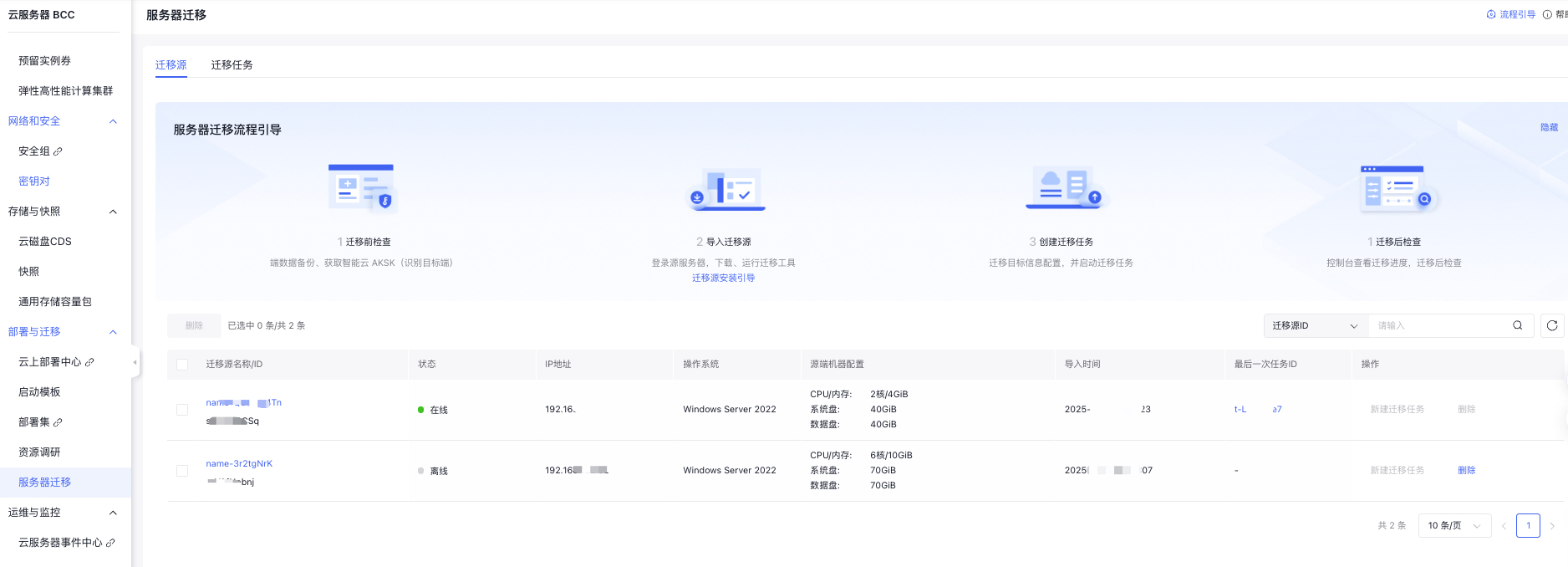Click the refresh icon beside the search box
Viewport: 1568px width, 567px height.
tap(1552, 325)
